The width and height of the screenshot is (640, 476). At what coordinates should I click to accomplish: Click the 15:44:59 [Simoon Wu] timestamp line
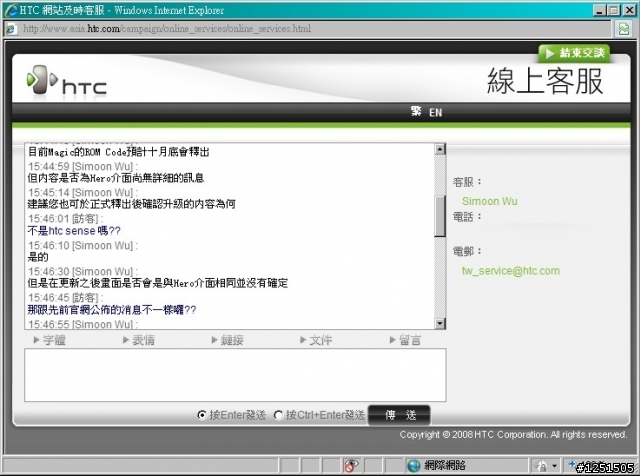click(x=83, y=167)
